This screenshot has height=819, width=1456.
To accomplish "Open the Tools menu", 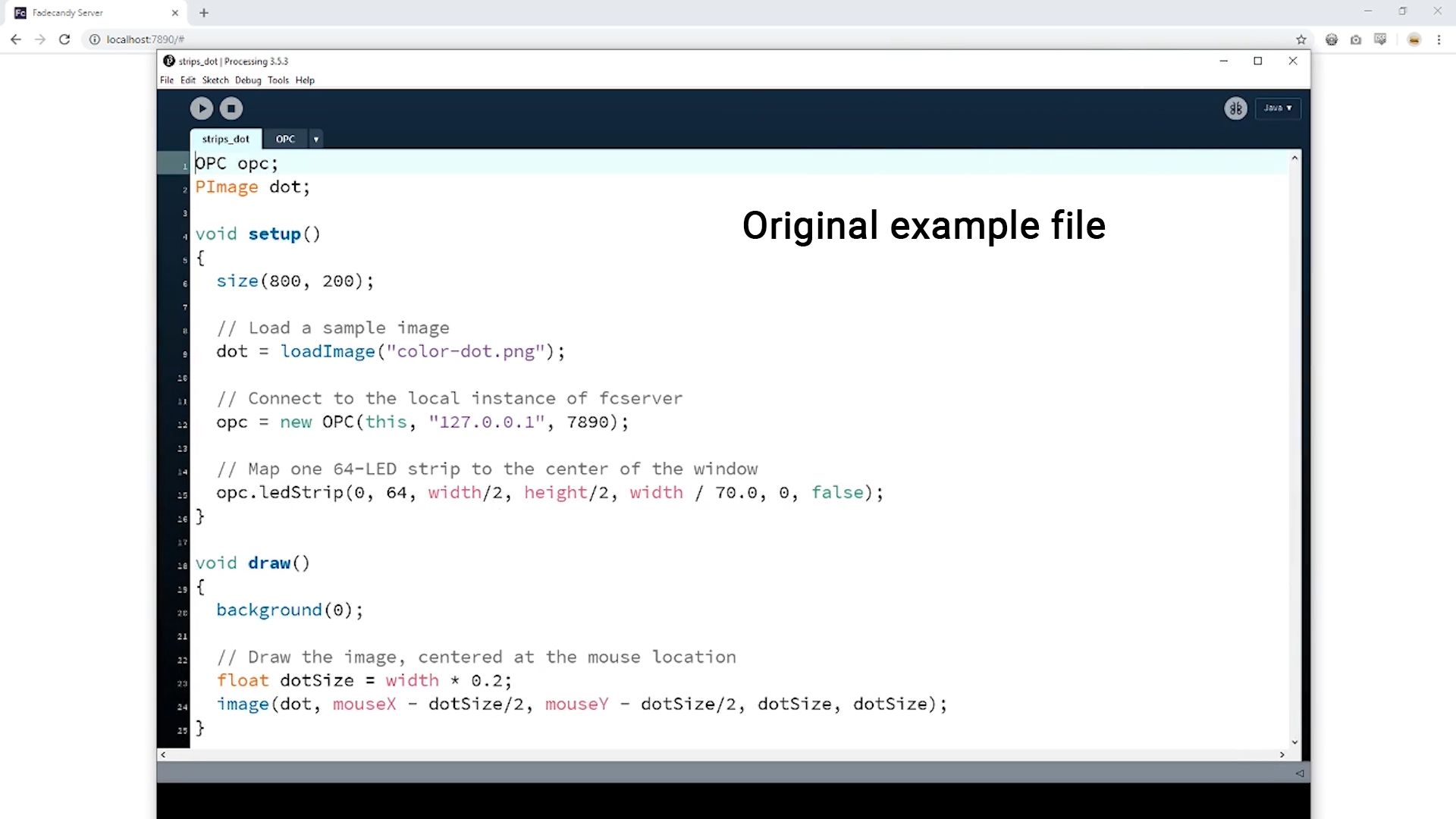I will 278,80.
